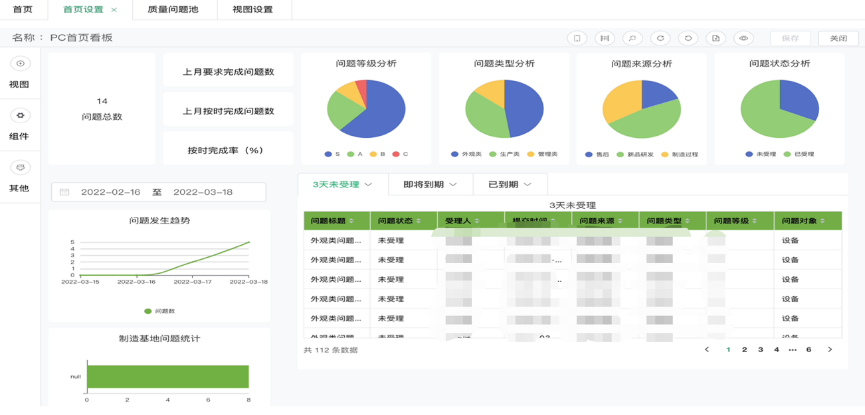Open the 视图 sidebar panel
The width and height of the screenshot is (865, 415).
[19, 73]
